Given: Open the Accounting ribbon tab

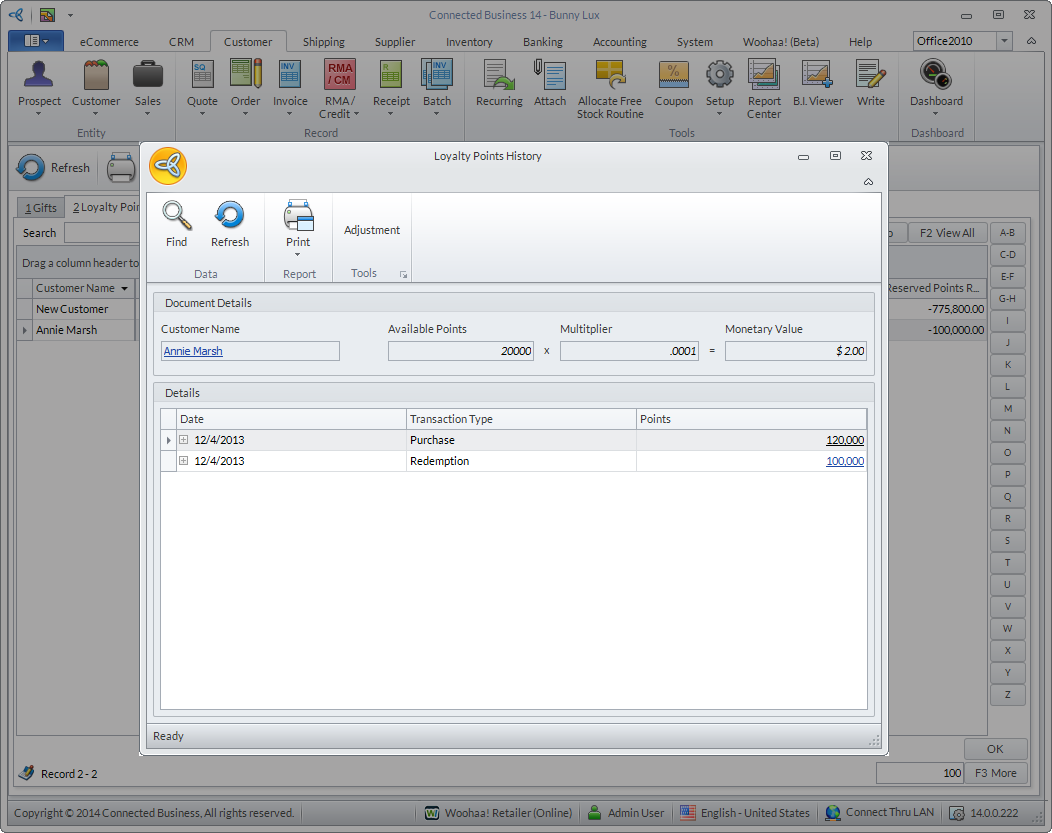Looking at the screenshot, I should click(x=620, y=42).
